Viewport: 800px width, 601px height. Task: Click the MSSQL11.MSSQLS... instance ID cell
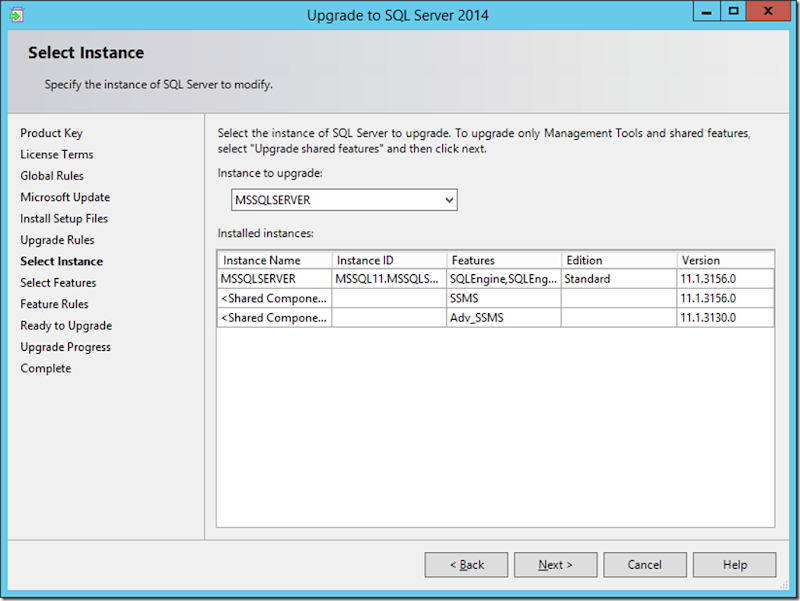pyautogui.click(x=389, y=279)
